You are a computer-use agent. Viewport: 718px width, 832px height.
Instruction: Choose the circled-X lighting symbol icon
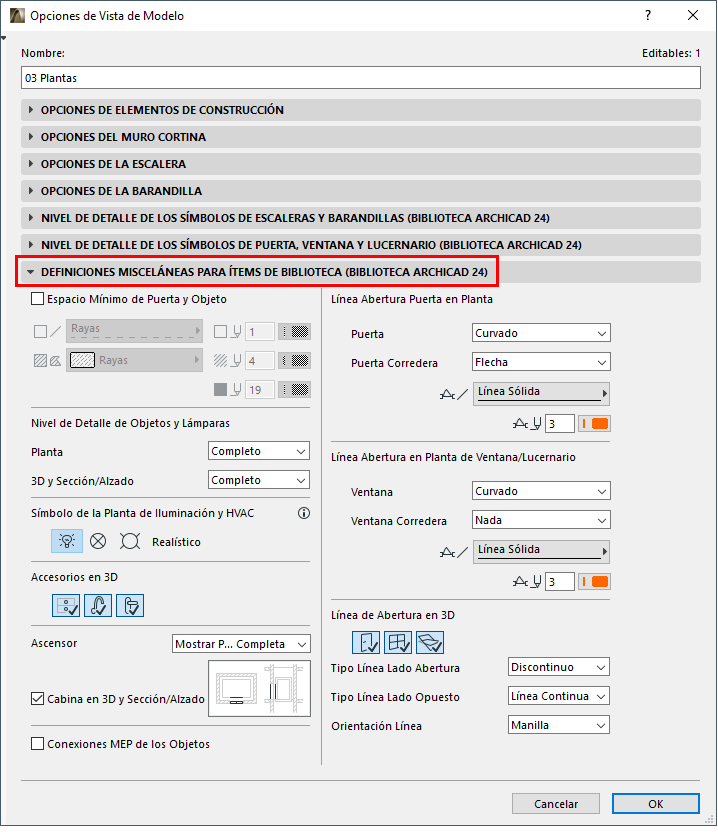click(98, 541)
